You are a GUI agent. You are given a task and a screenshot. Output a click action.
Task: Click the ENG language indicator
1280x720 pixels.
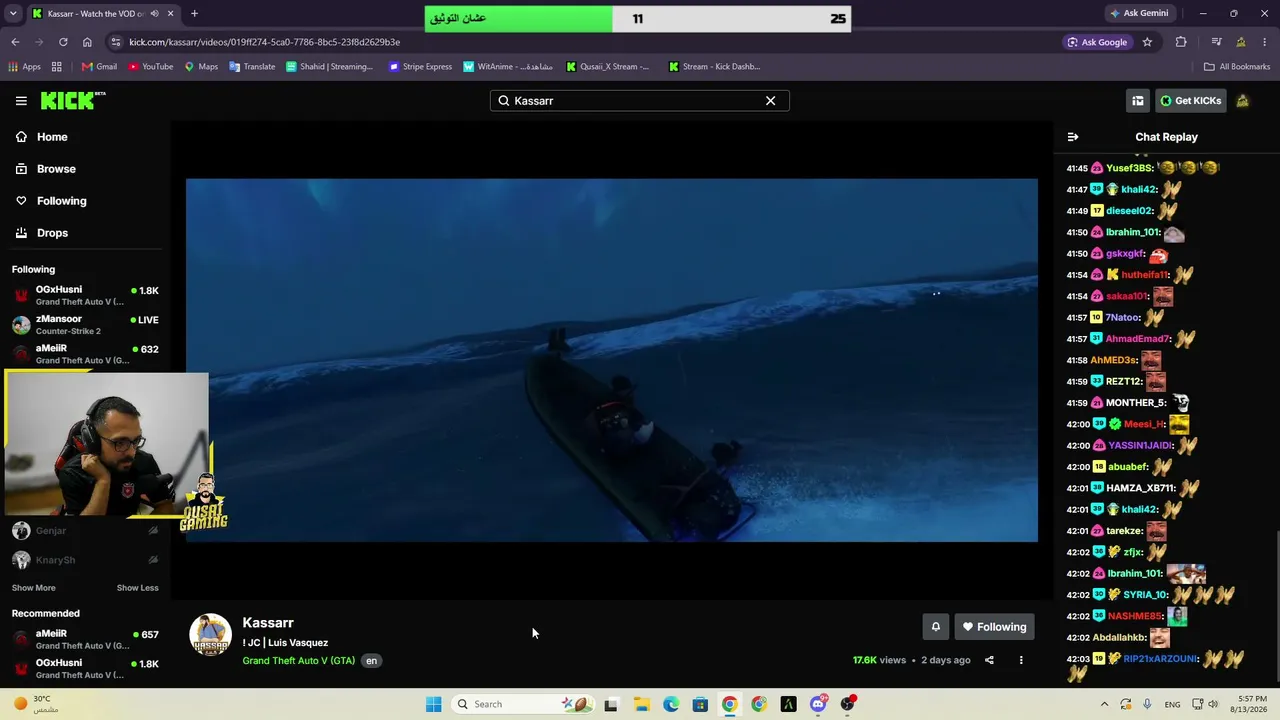pyautogui.click(x=1173, y=704)
